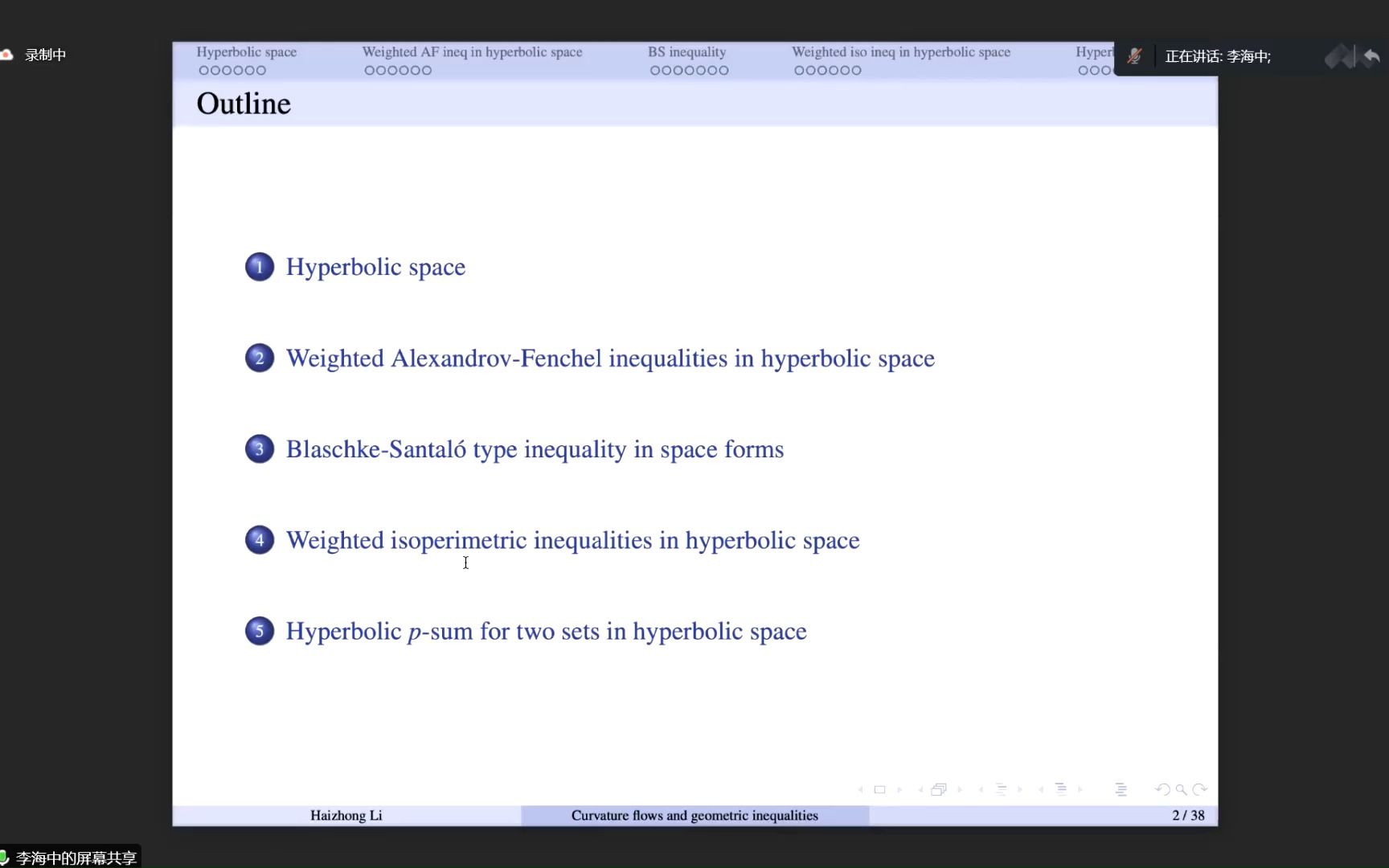The image size is (1389, 868).
Task: Click first progress circle under BS inequality
Action: tap(656, 71)
